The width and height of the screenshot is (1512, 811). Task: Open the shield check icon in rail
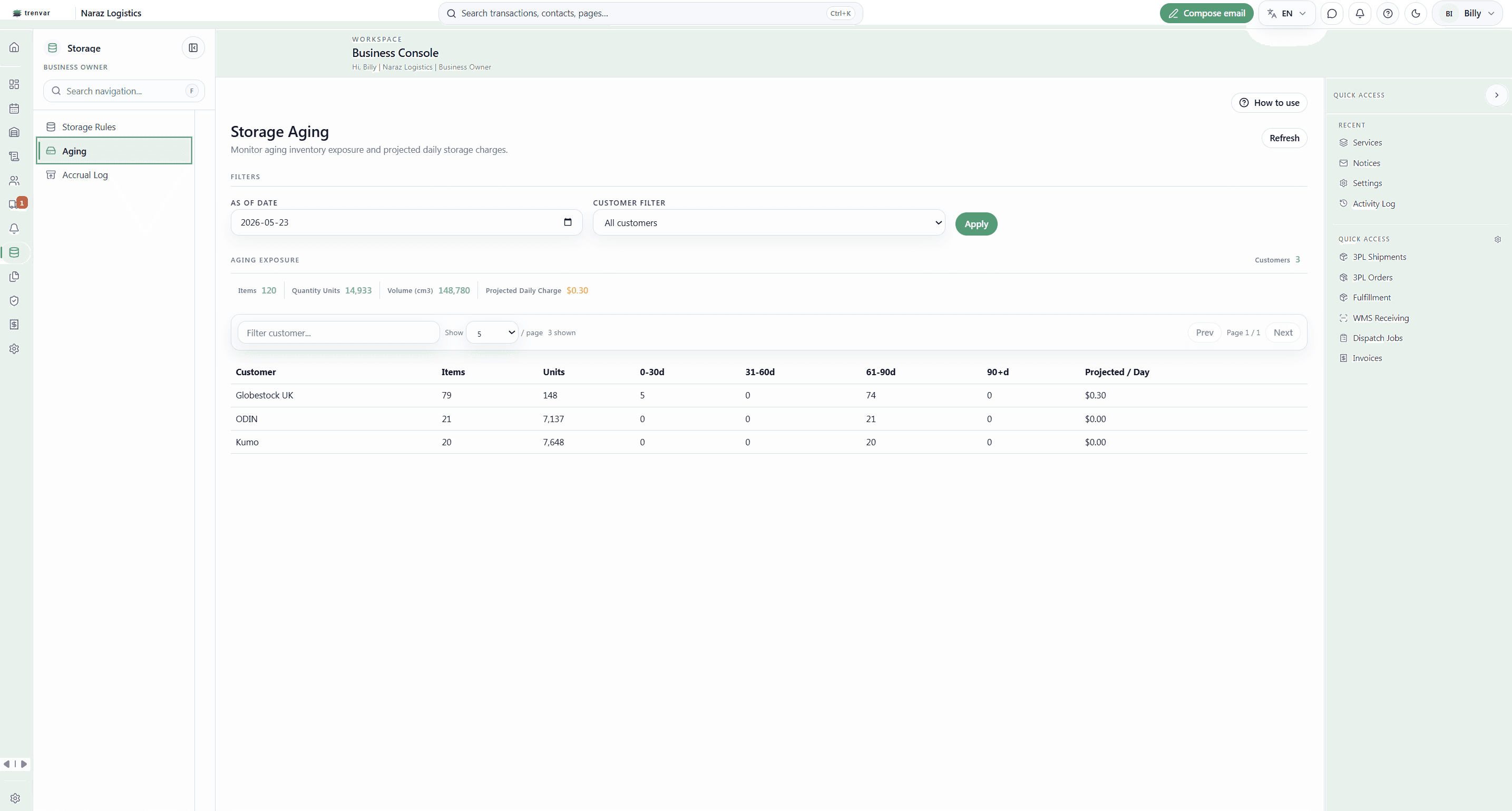pyautogui.click(x=14, y=300)
